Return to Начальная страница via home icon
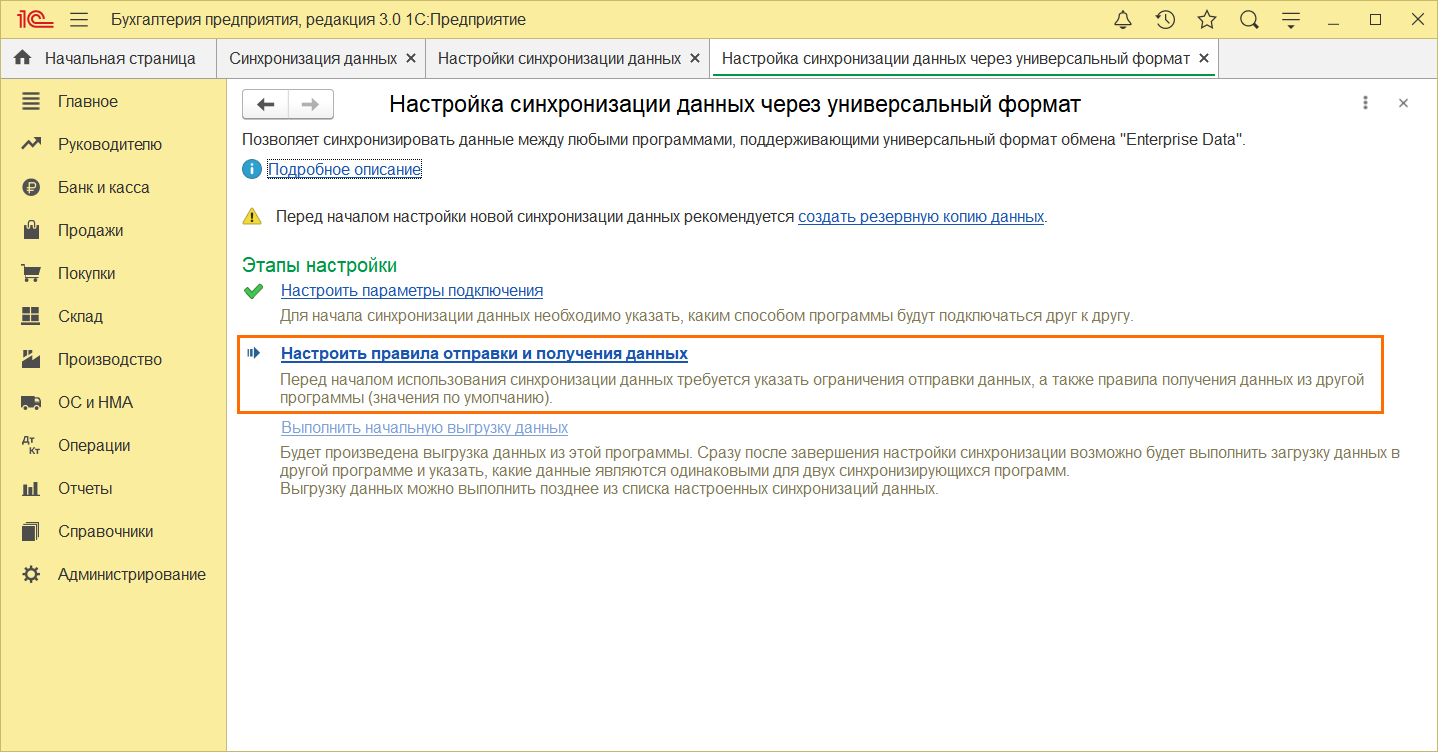Screen dimensions: 1438x752 22,58
